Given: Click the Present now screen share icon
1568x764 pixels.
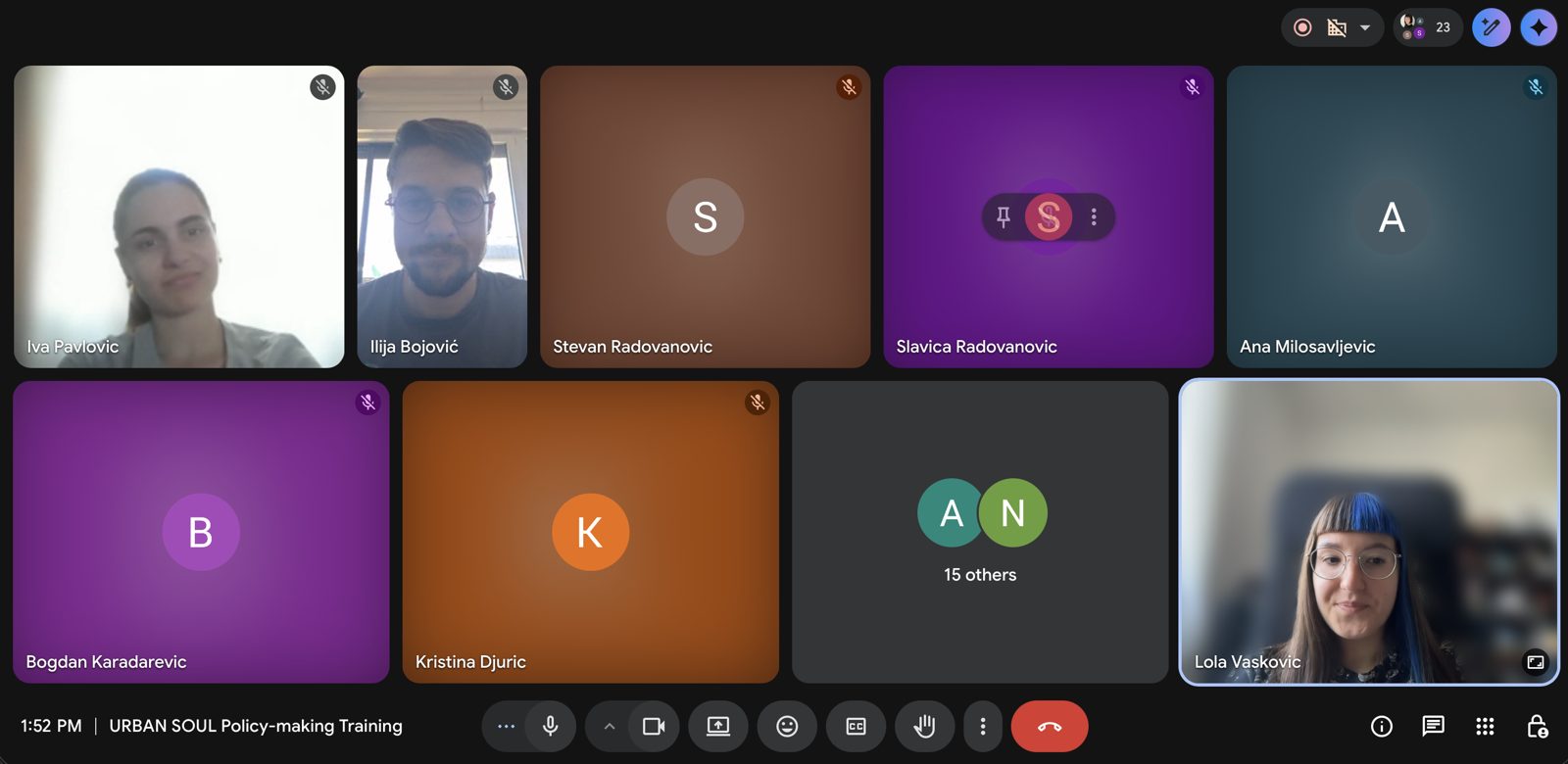Looking at the screenshot, I should click(x=718, y=726).
